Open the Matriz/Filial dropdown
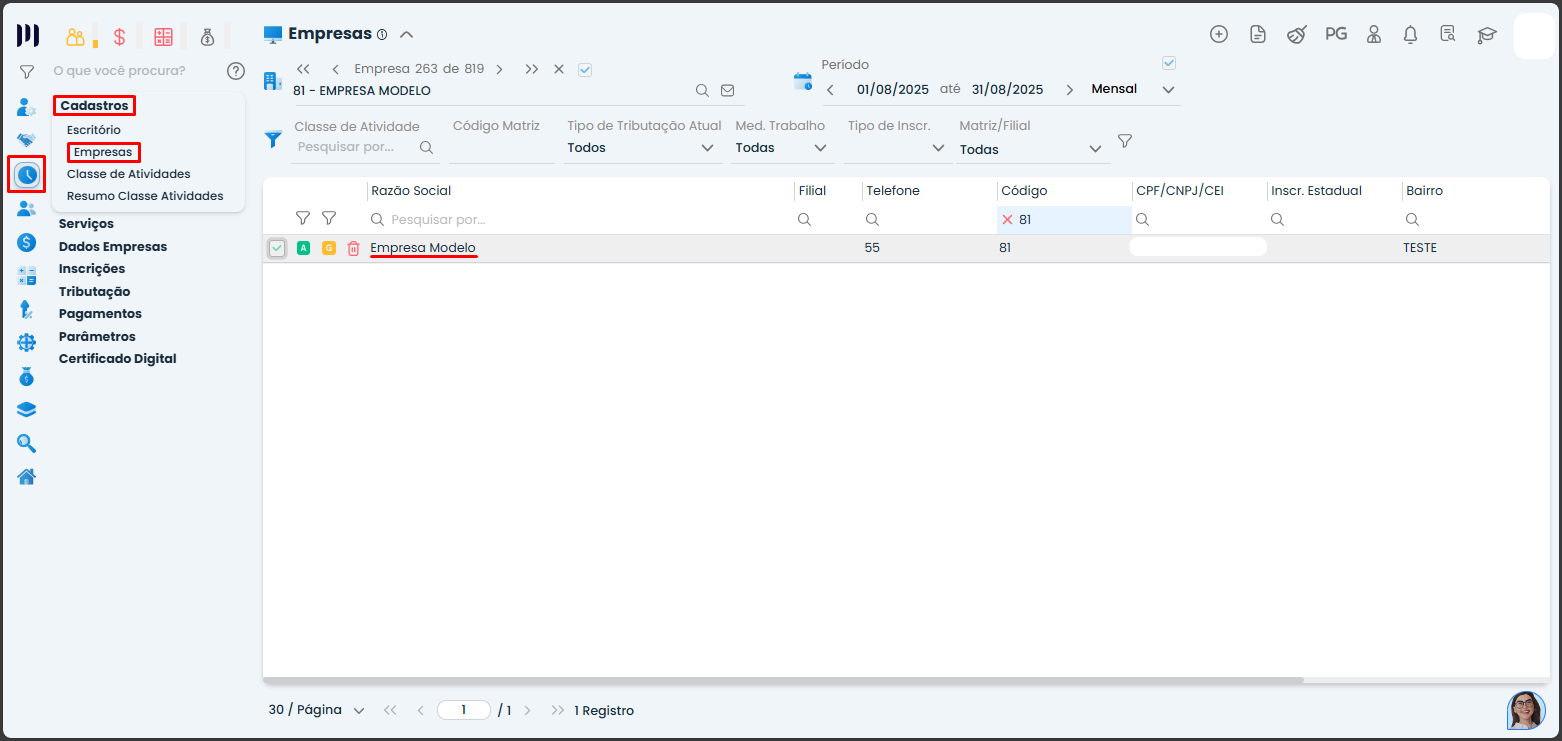The height and width of the screenshot is (741, 1562). [1032, 150]
